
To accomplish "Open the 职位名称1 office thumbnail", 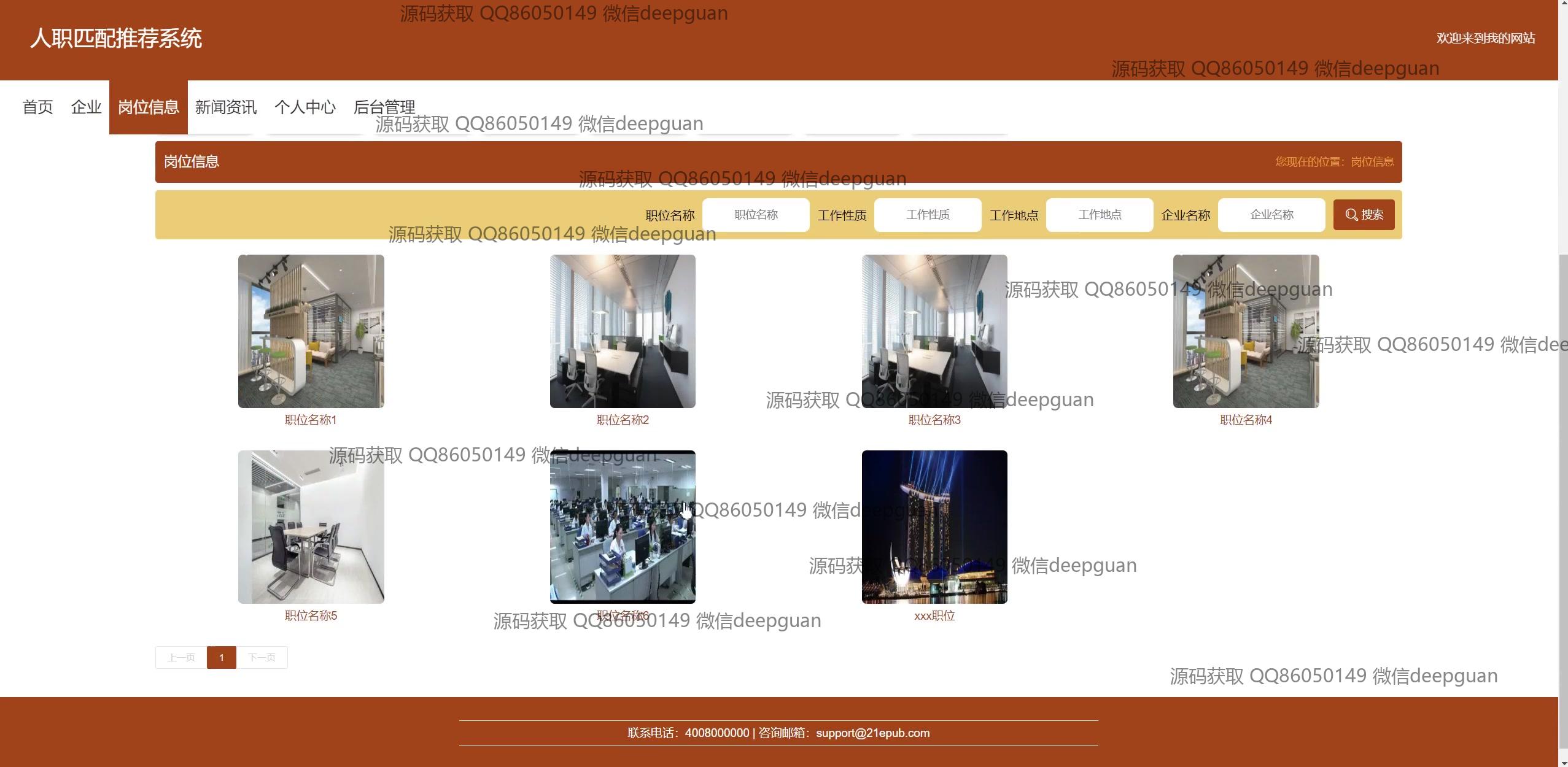I will (x=311, y=331).
